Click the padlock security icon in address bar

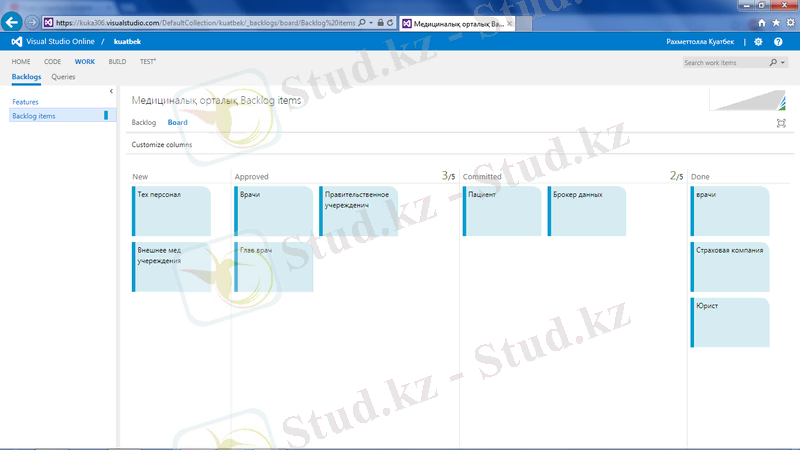[381, 22]
